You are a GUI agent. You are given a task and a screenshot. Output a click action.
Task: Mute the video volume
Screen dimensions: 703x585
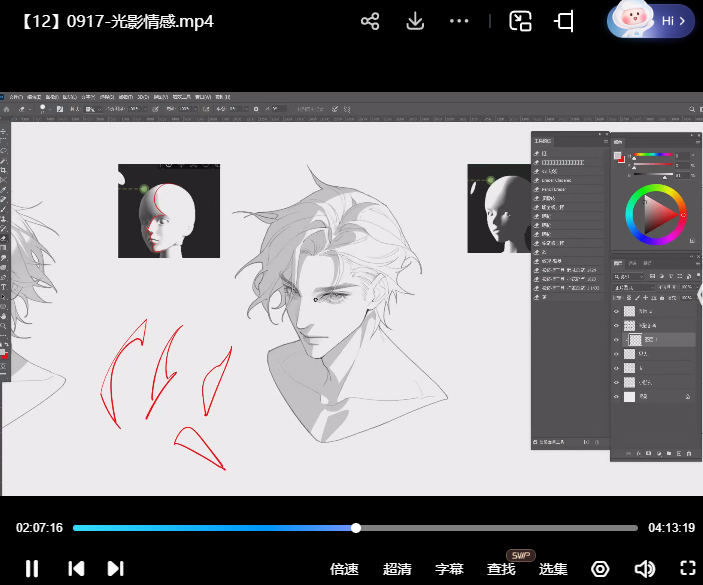[644, 568]
